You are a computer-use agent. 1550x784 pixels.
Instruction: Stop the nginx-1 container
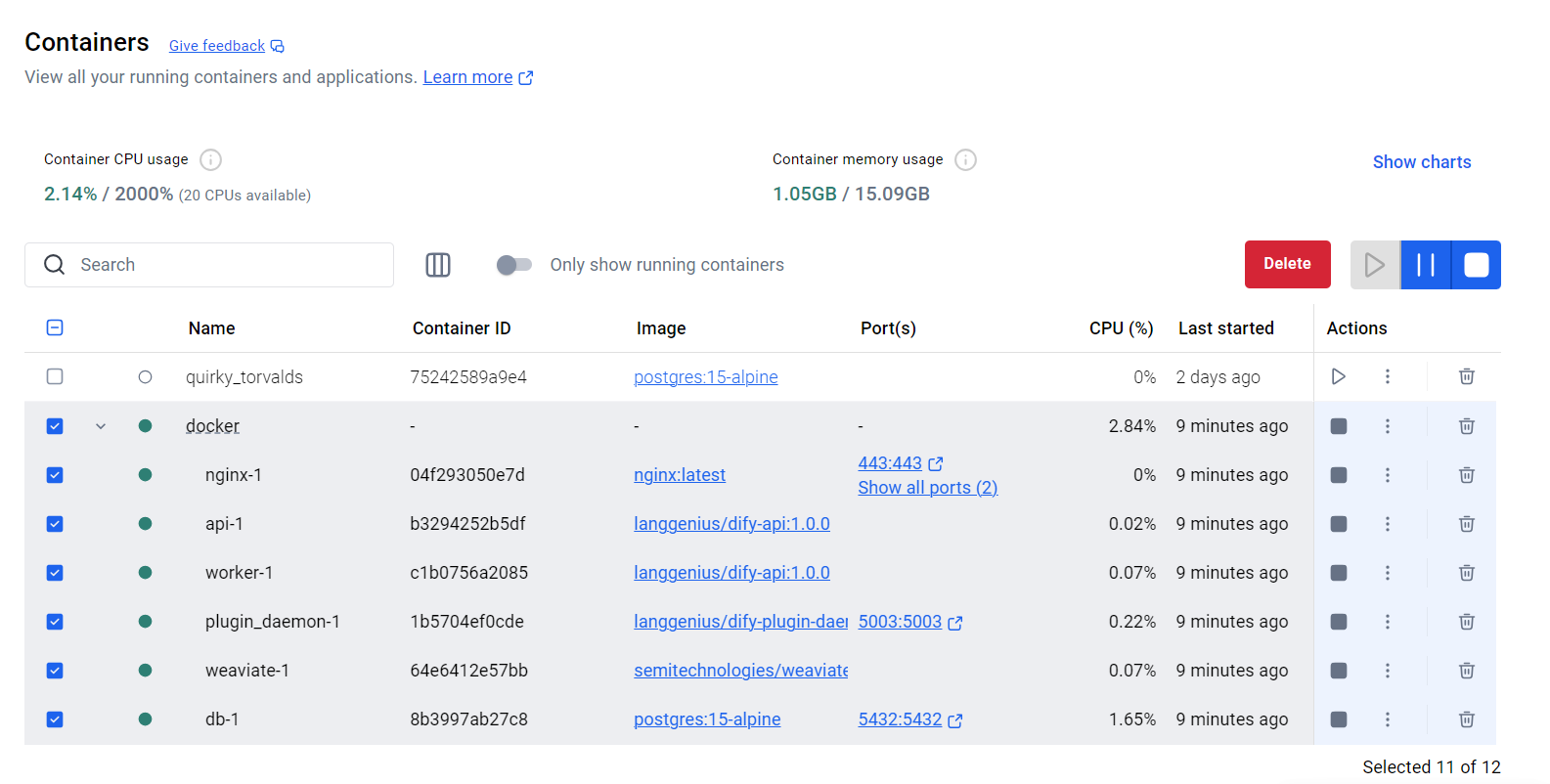[1339, 475]
